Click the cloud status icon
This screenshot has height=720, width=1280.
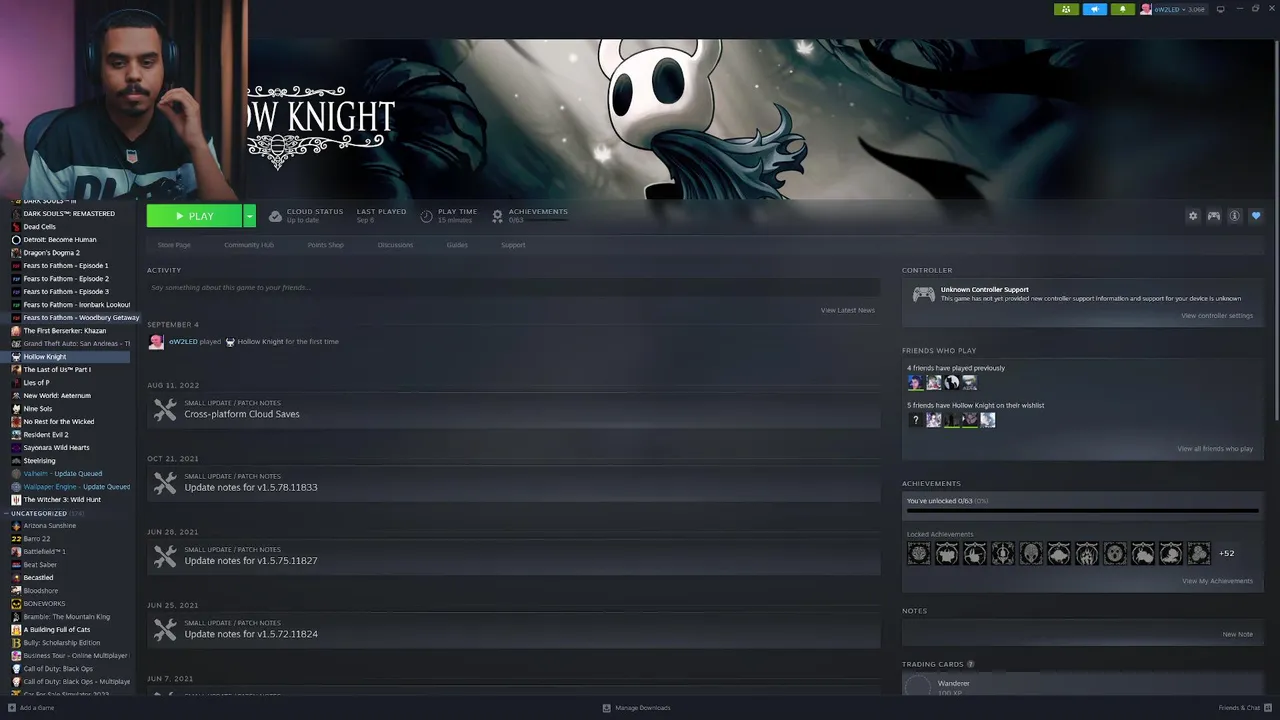pos(275,216)
